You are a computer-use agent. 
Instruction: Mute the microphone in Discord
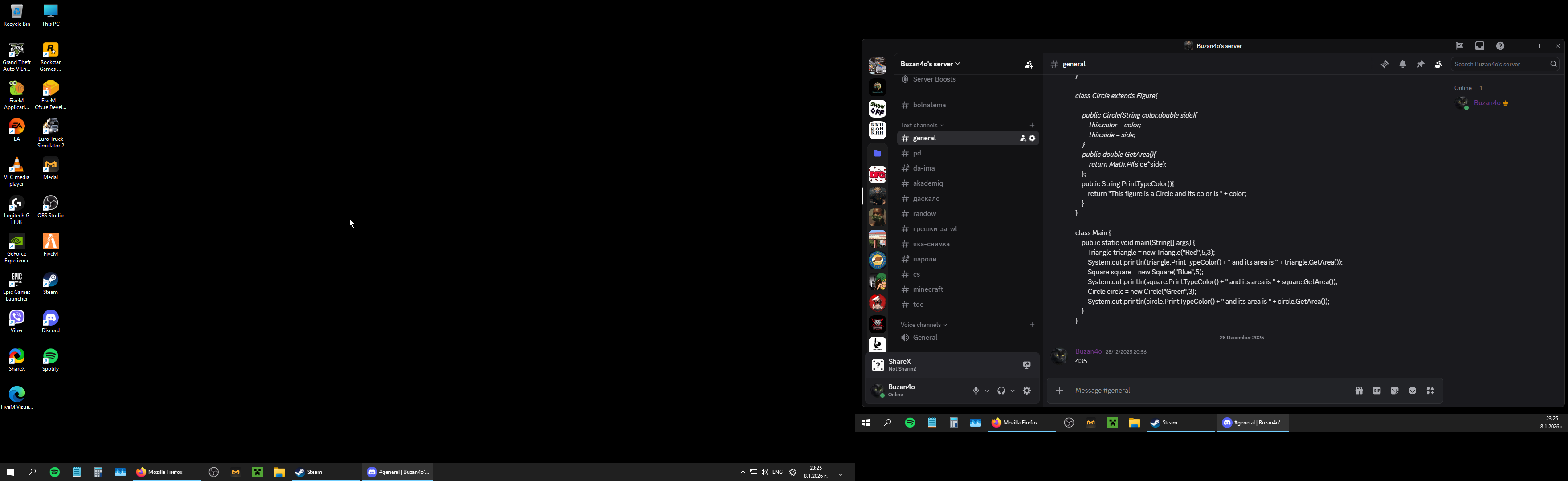976,391
